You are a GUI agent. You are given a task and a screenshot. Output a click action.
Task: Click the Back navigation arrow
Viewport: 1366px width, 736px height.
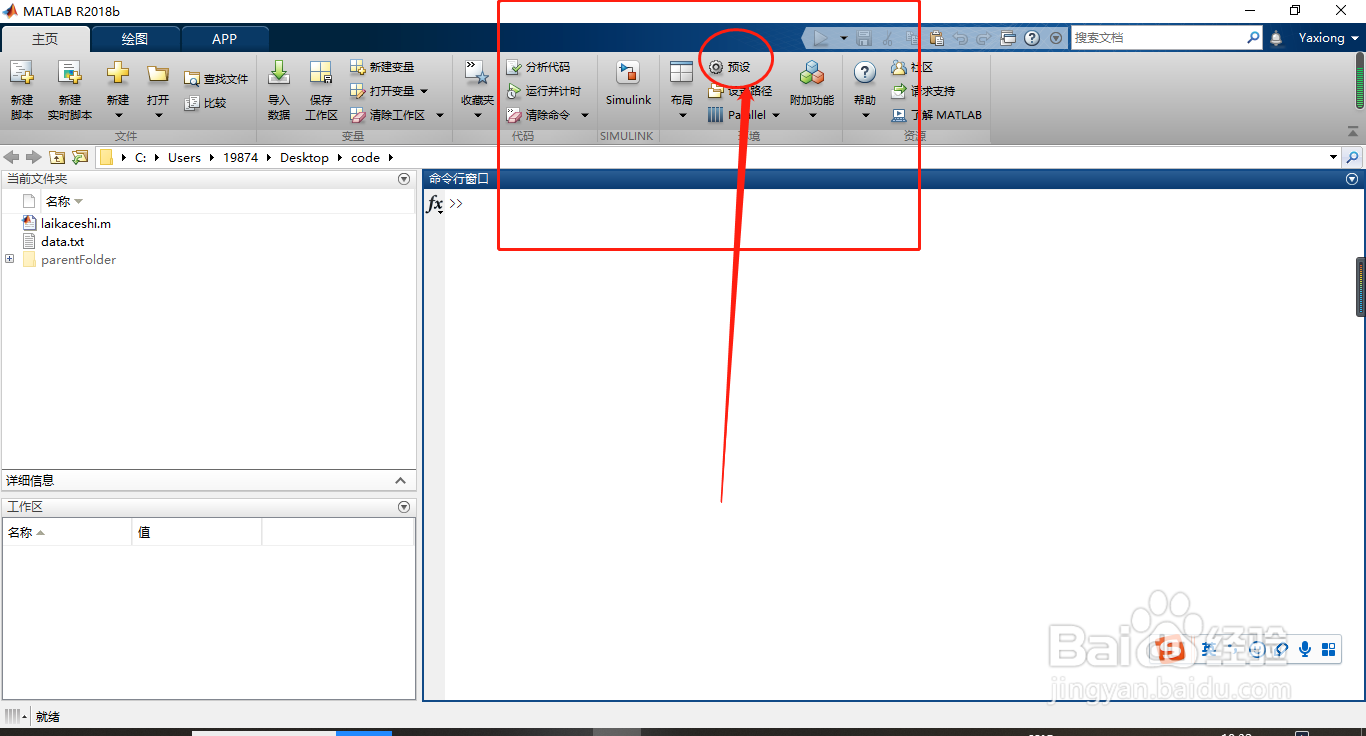[12, 157]
